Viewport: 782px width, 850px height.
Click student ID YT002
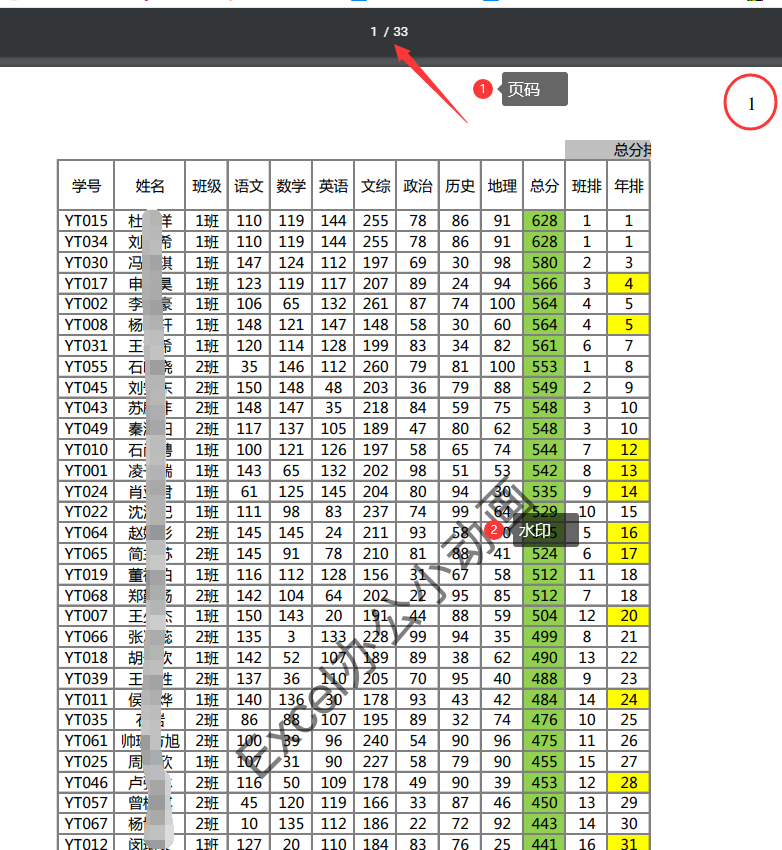(x=86, y=304)
